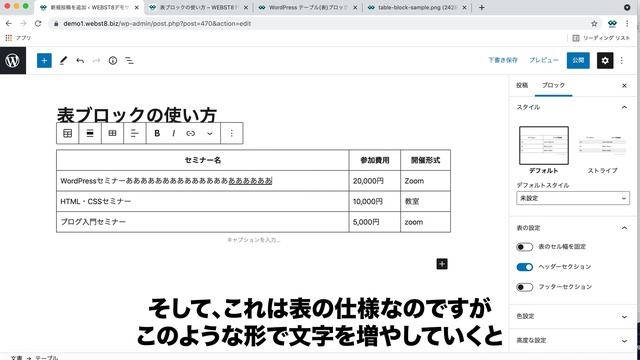Switch to the ブロック sidebar tab
This screenshot has width=640, height=360.
(x=553, y=85)
